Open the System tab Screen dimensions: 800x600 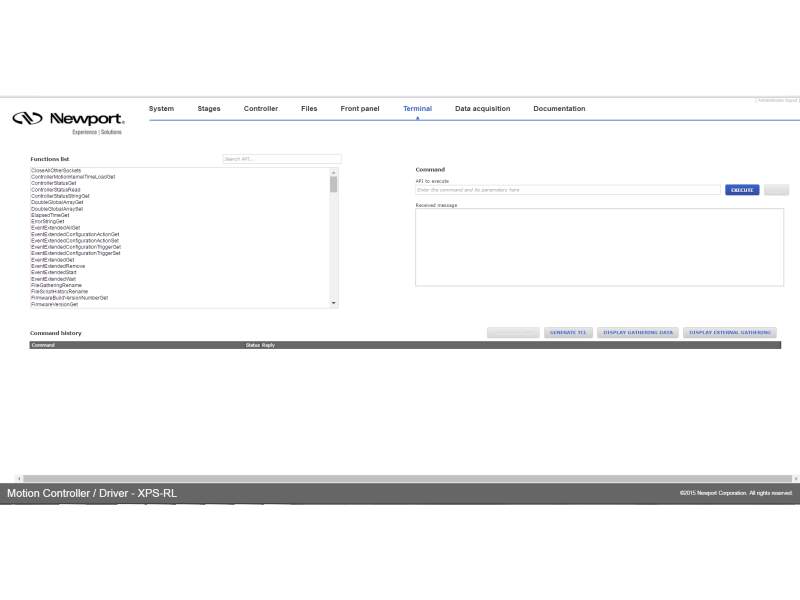coord(161,108)
